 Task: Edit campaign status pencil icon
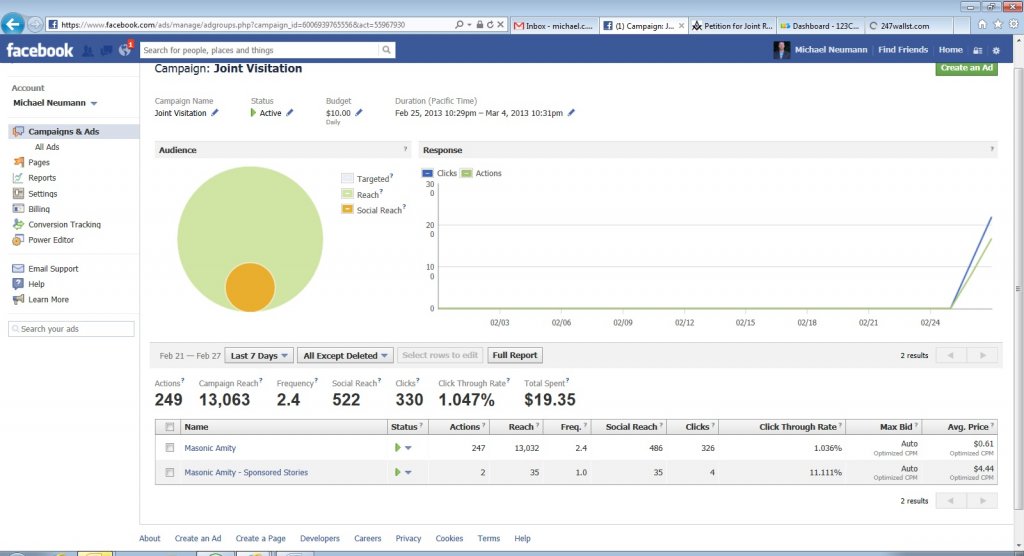(x=290, y=112)
